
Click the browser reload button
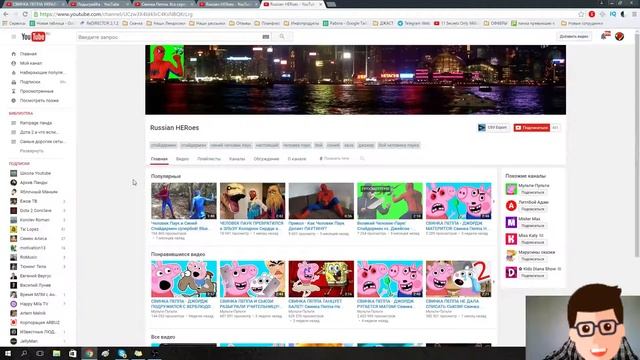coord(25,14)
